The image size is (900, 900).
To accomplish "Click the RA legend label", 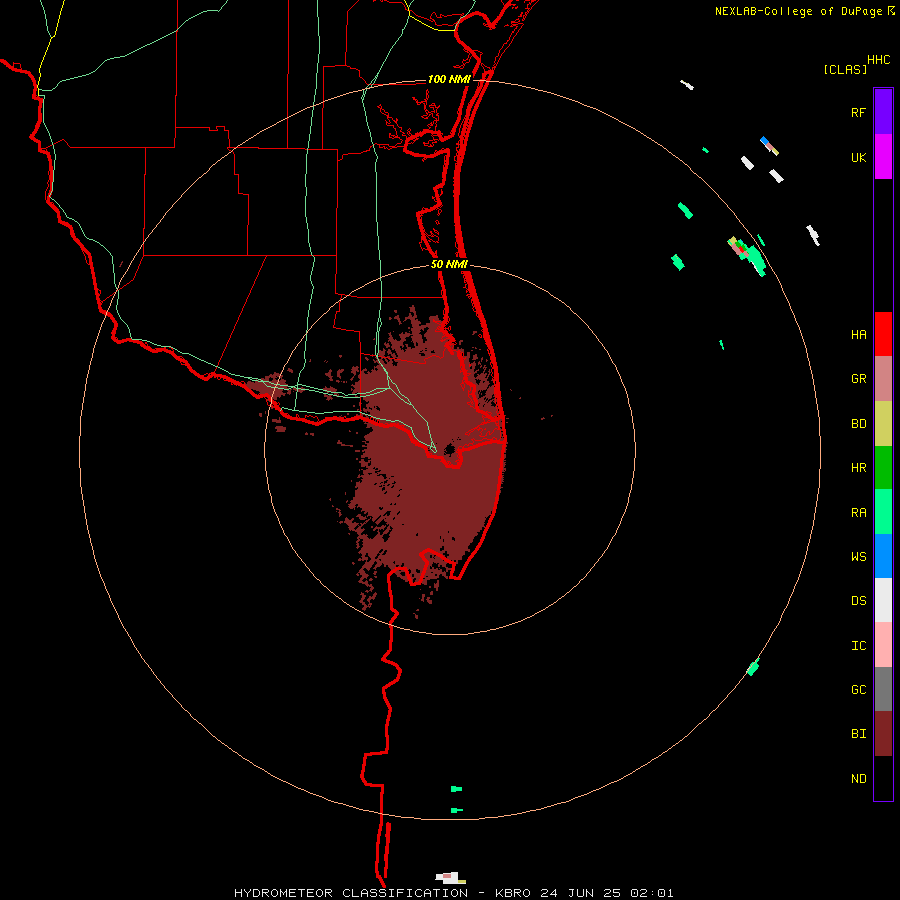I will coord(858,513).
